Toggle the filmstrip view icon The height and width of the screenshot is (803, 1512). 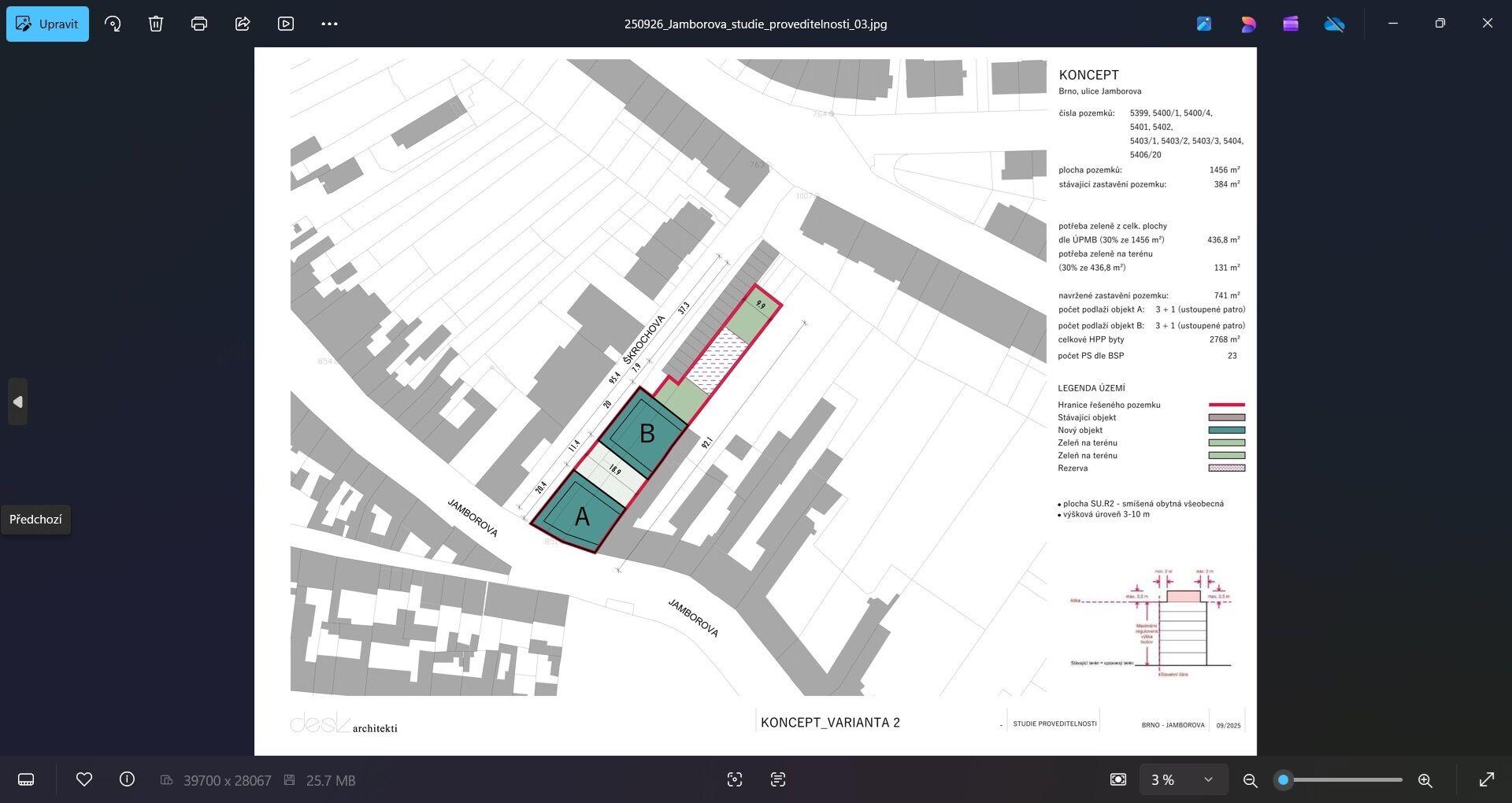[26, 779]
